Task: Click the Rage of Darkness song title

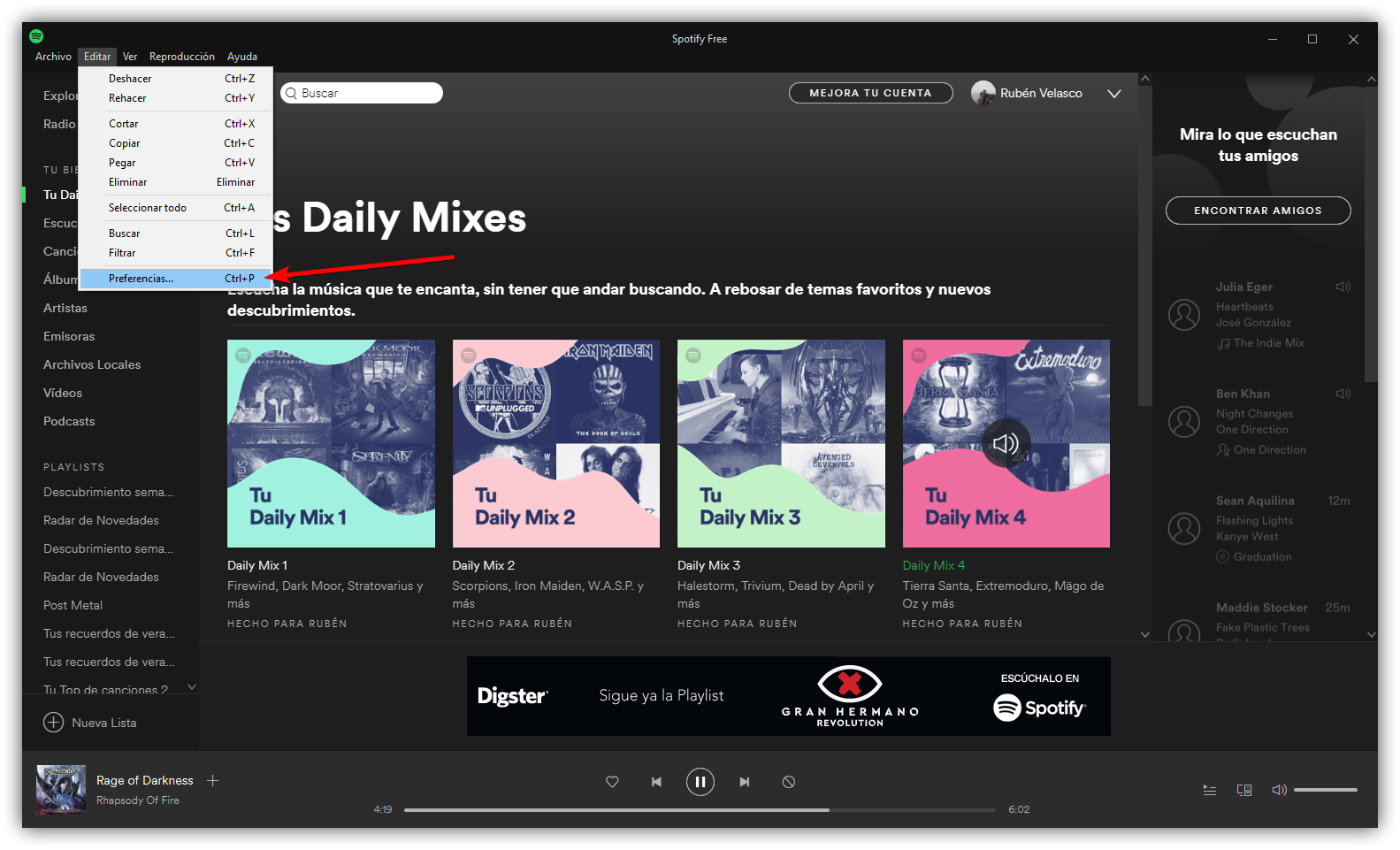Action: 145,780
